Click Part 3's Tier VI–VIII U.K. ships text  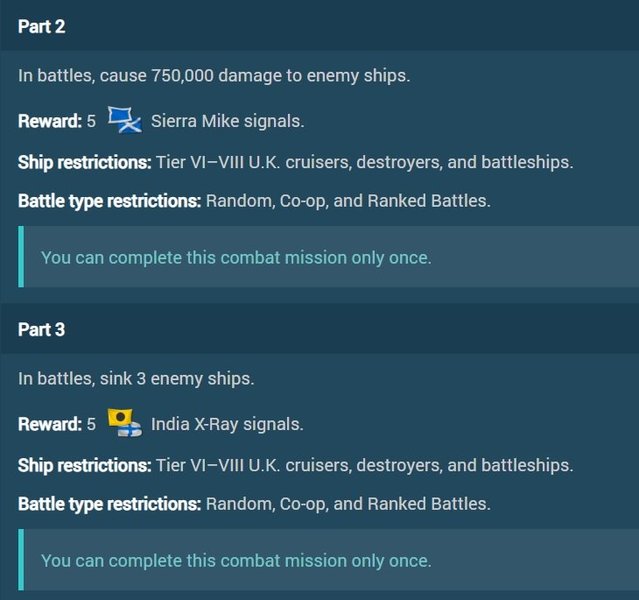click(365, 465)
